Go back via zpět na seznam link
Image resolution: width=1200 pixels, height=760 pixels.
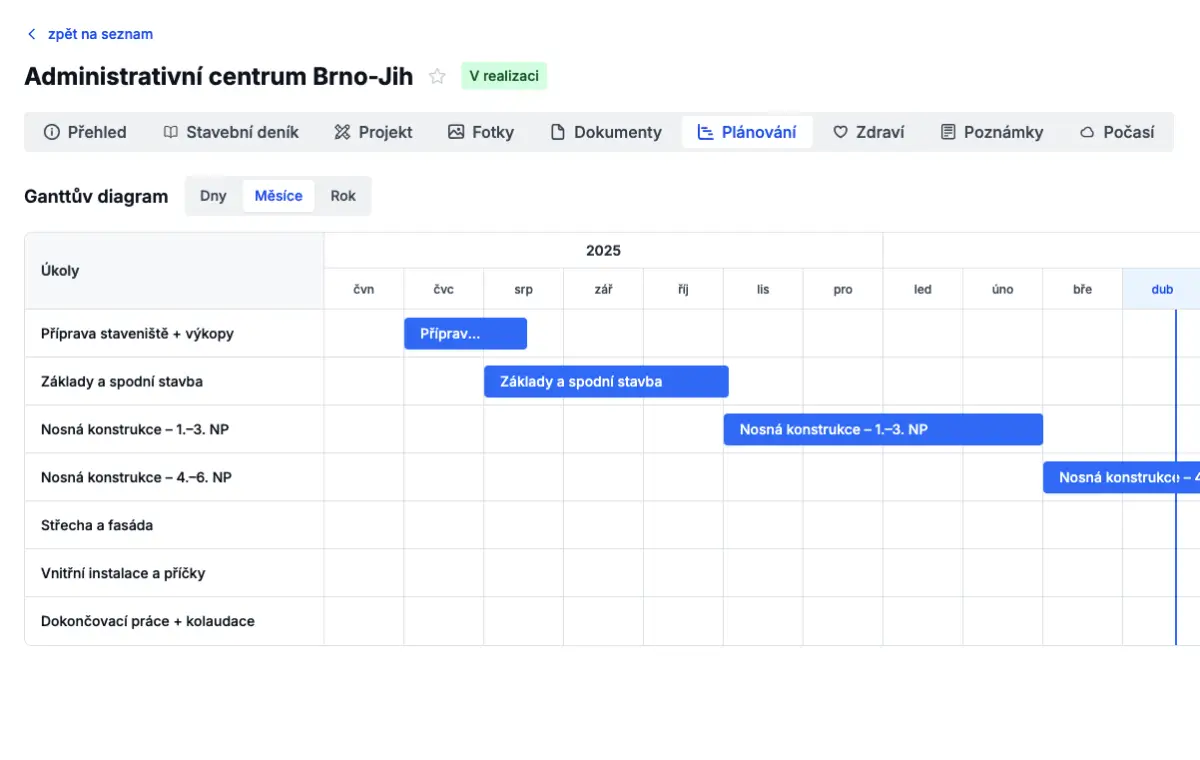click(100, 34)
